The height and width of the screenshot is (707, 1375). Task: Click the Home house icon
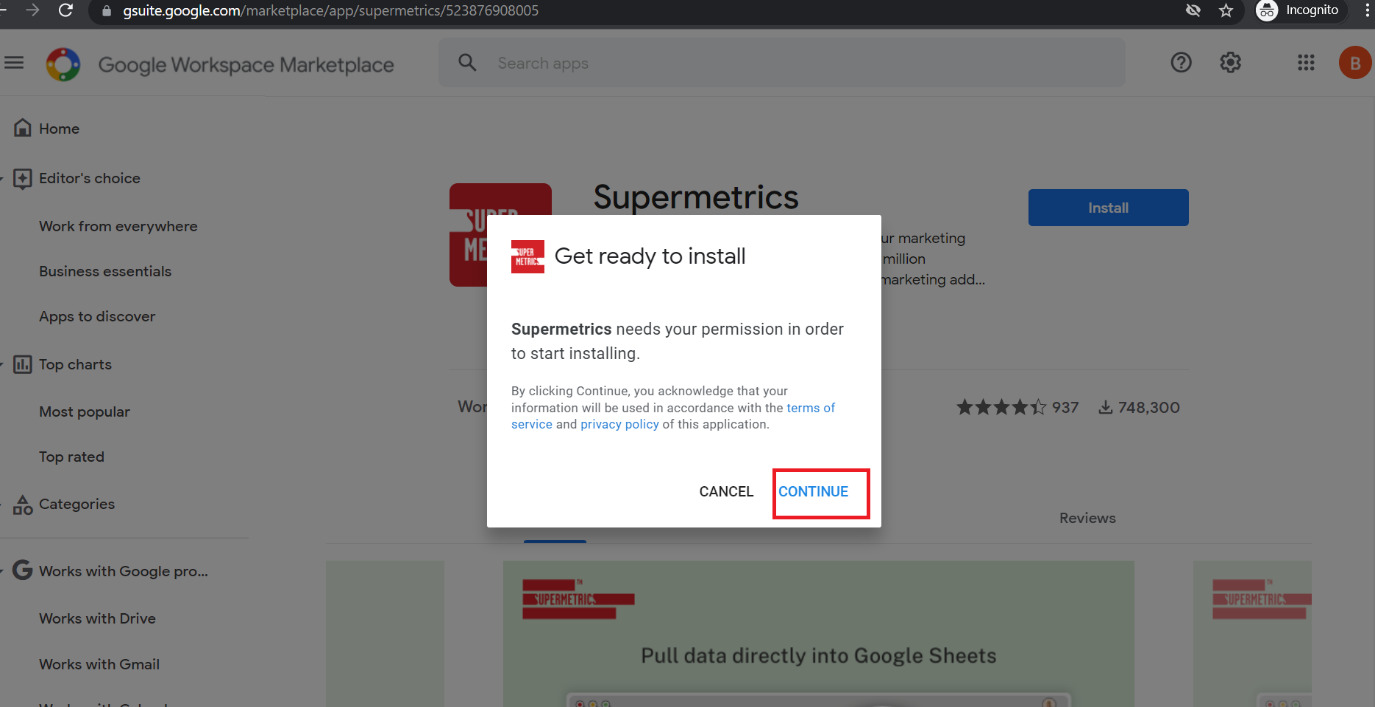[22, 128]
